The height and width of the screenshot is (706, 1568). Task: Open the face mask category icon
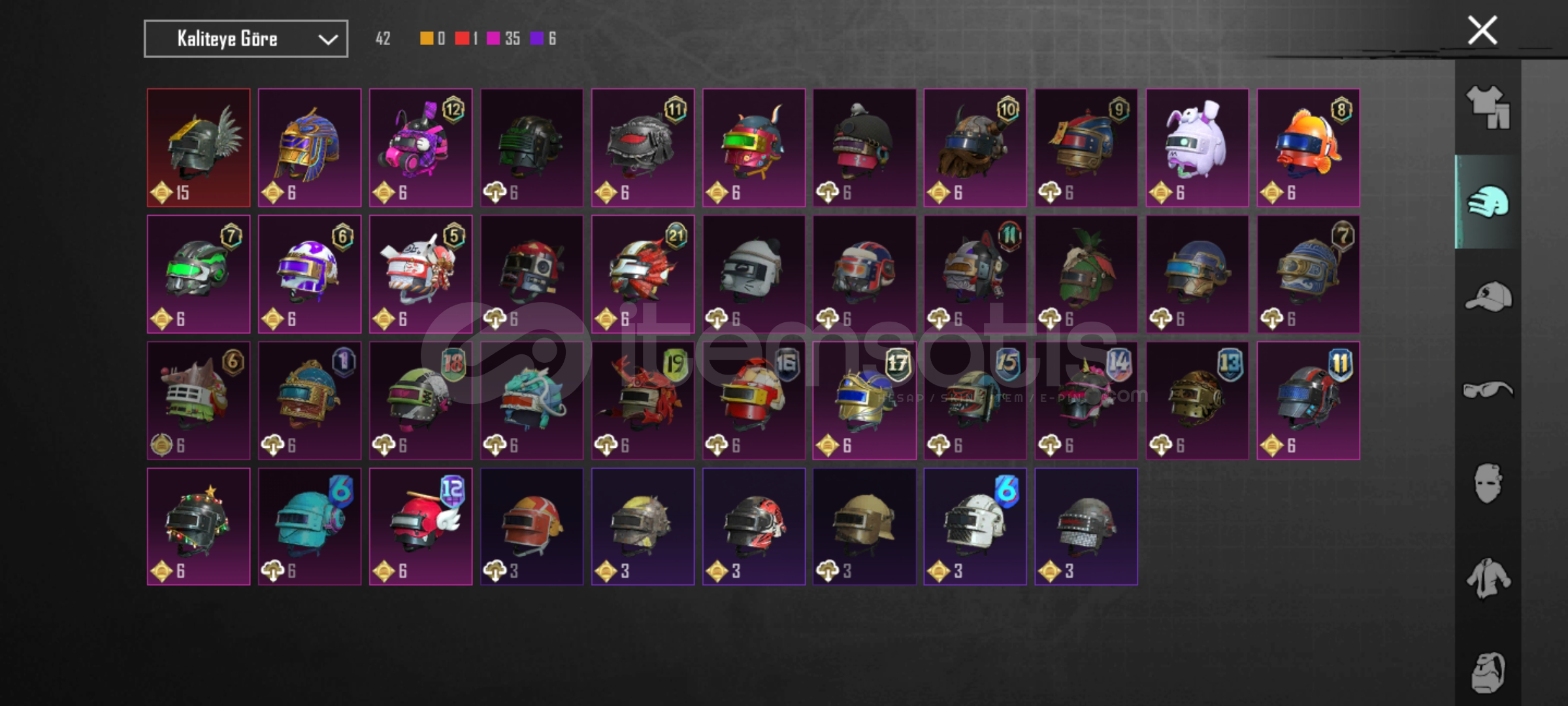[x=1488, y=484]
